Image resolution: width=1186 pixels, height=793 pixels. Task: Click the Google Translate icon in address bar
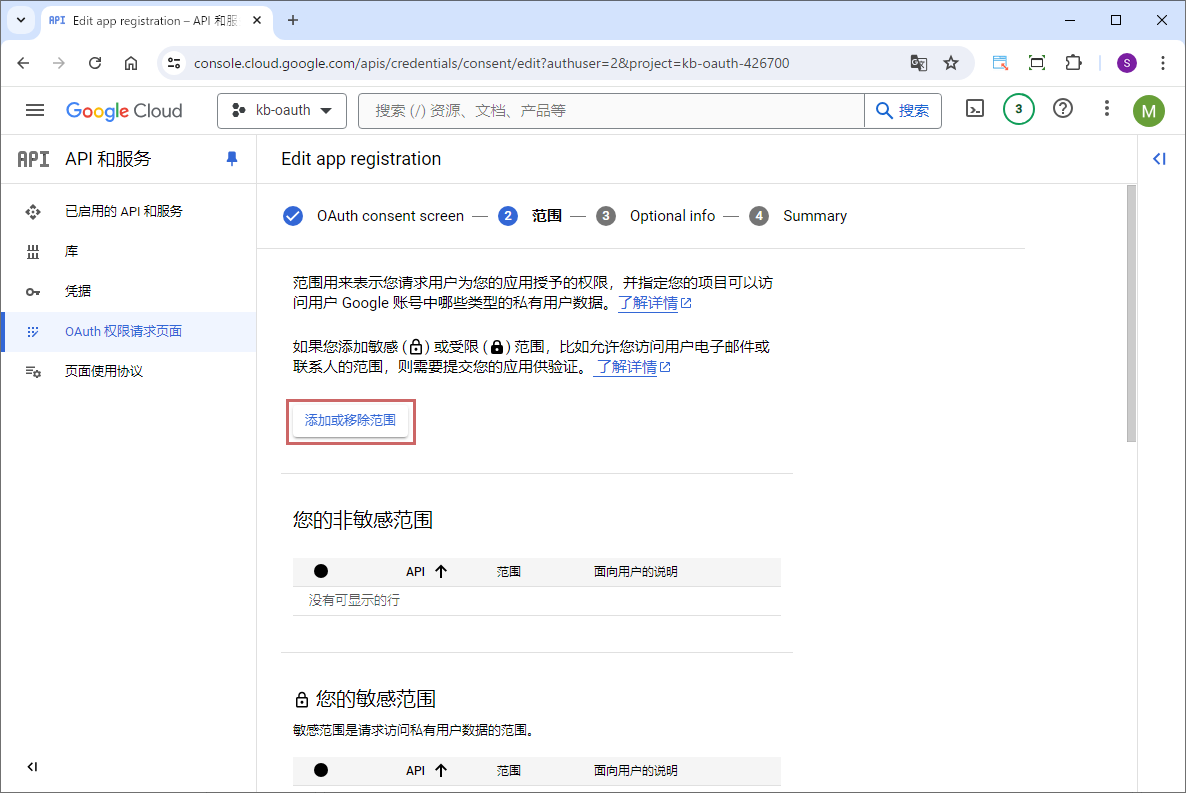(x=918, y=63)
